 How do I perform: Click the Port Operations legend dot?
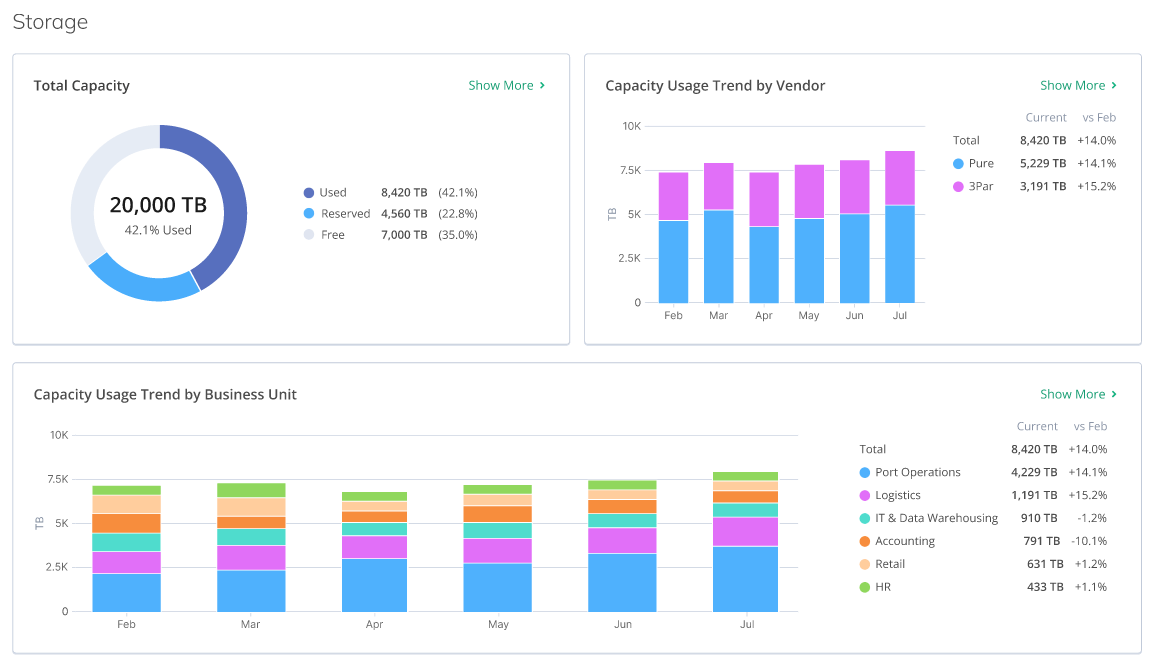click(865, 473)
